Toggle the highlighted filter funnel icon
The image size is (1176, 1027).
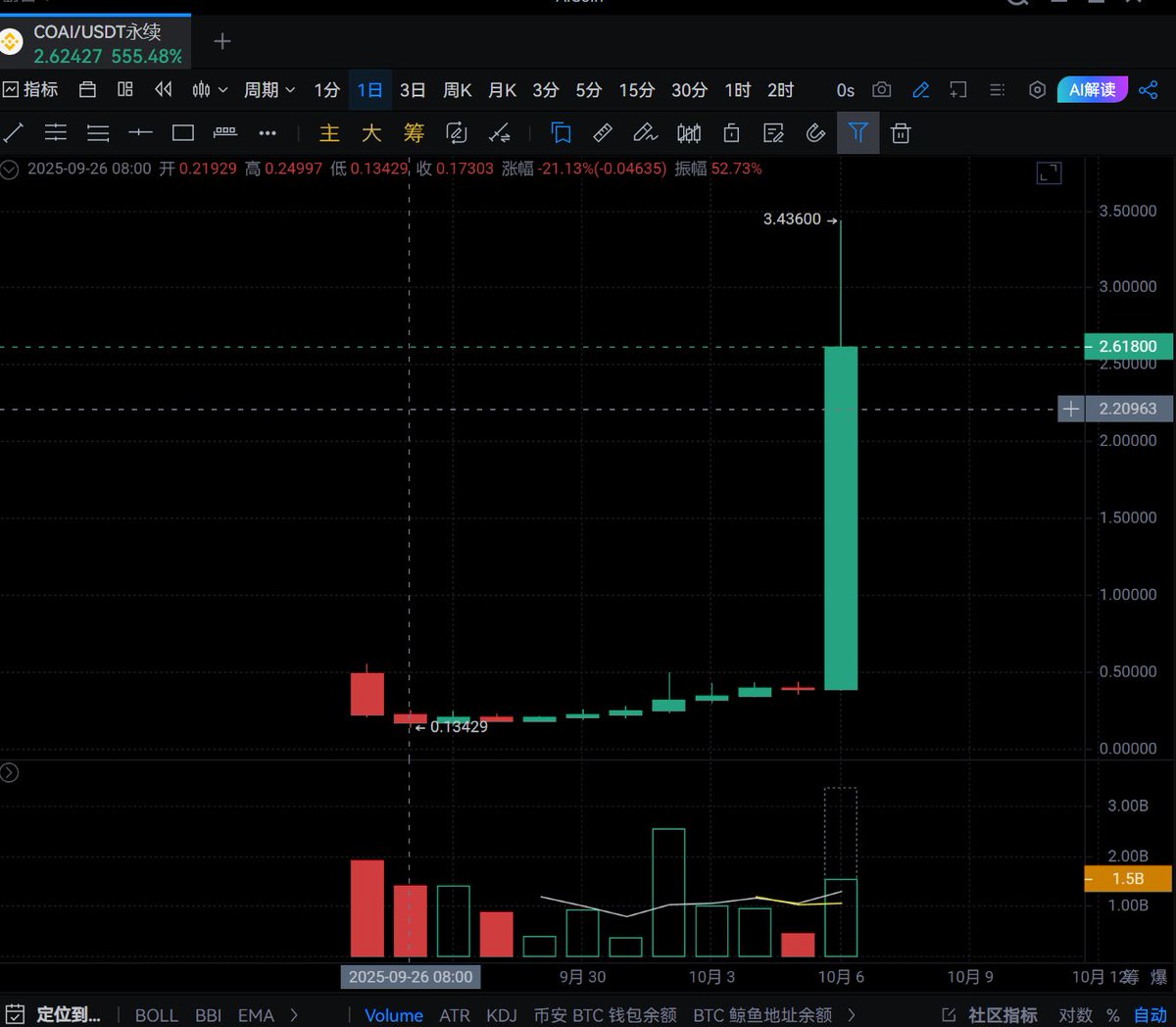[858, 133]
